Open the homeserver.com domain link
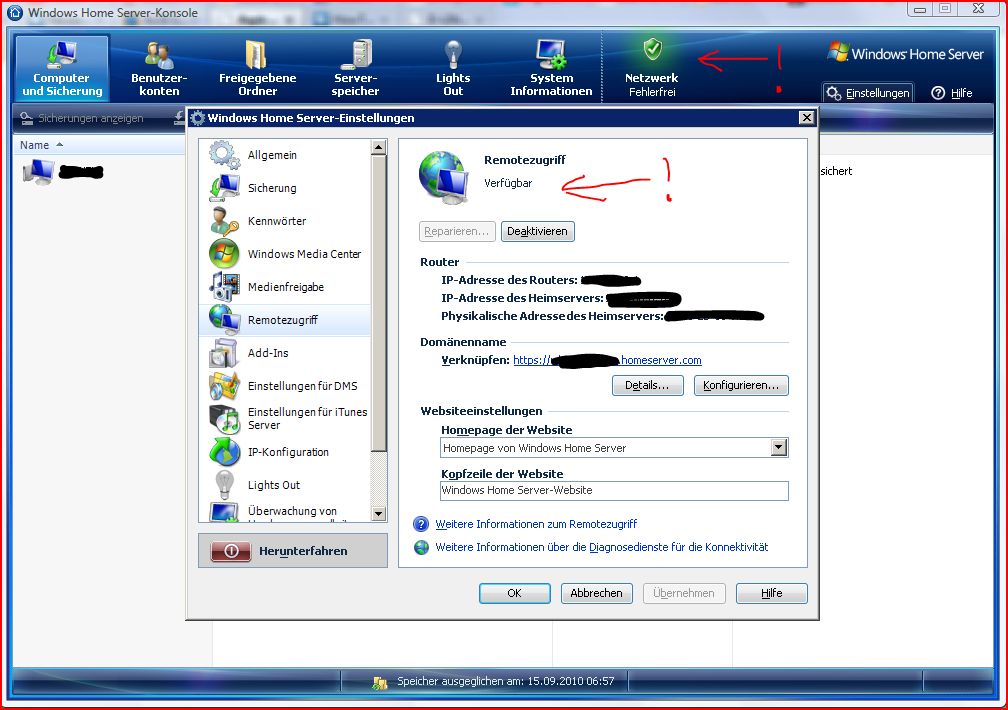This screenshot has height=710, width=1008. [607, 361]
